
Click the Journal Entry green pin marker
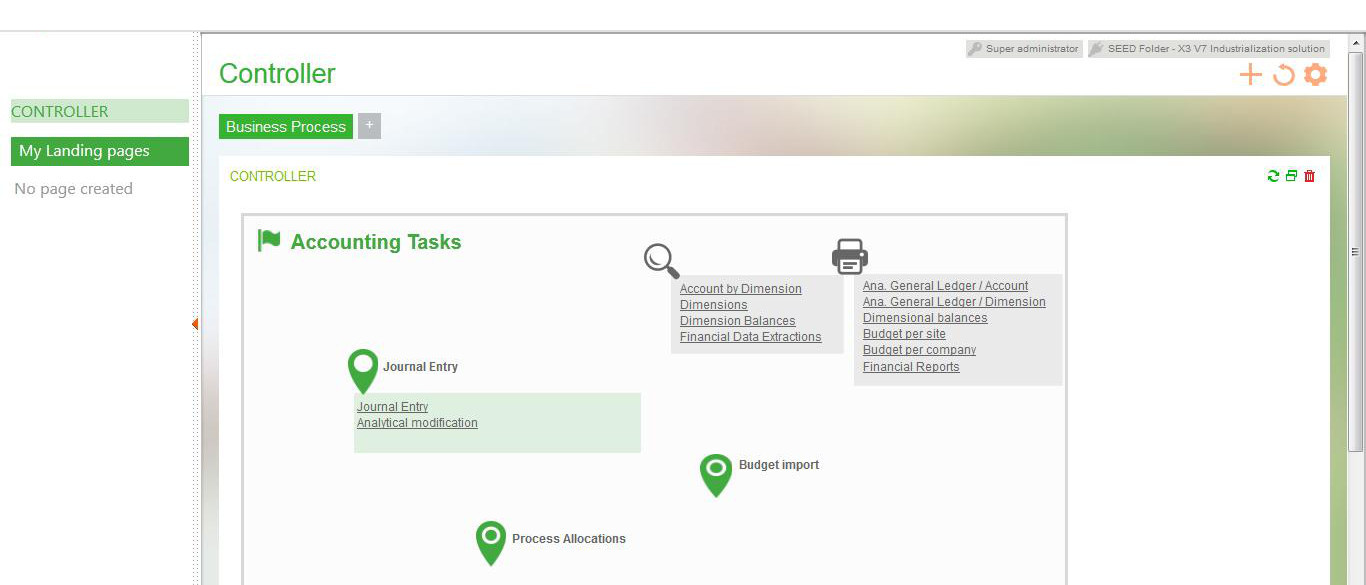(x=363, y=370)
